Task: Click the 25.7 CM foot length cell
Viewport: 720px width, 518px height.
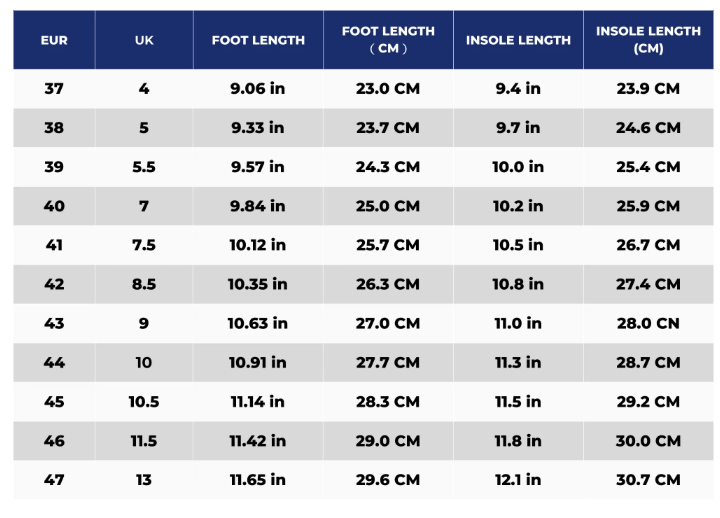Action: (x=388, y=245)
